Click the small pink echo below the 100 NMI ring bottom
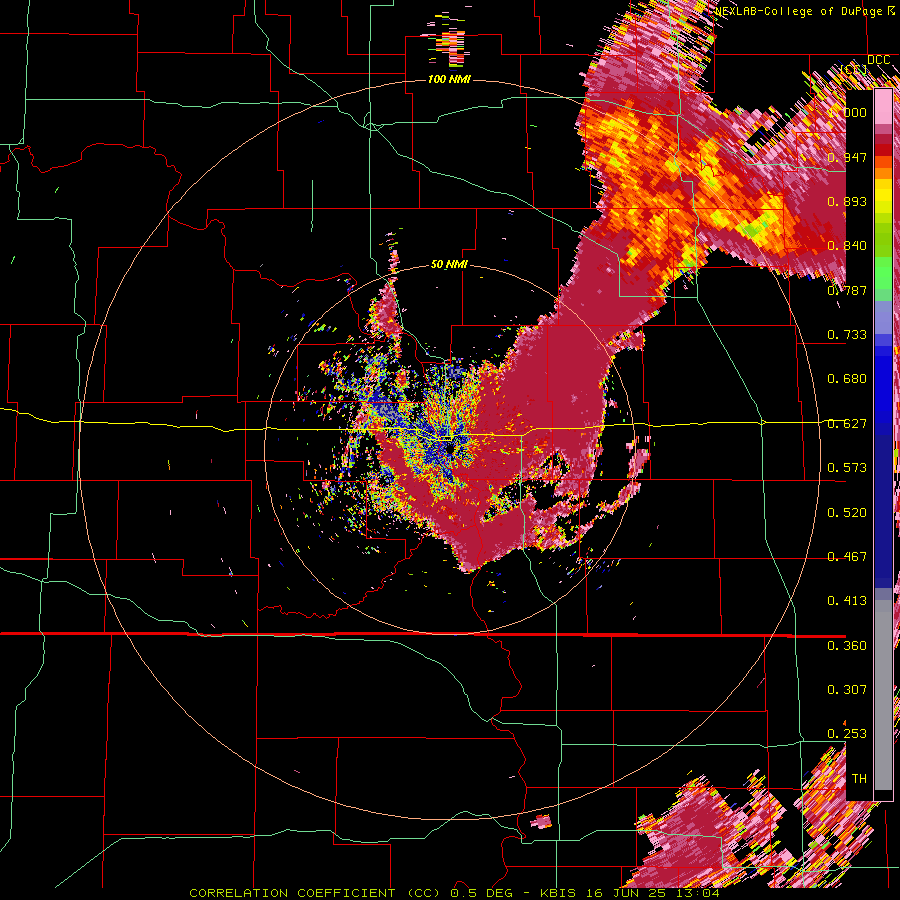Viewport: 900px width, 900px height. pos(541,822)
